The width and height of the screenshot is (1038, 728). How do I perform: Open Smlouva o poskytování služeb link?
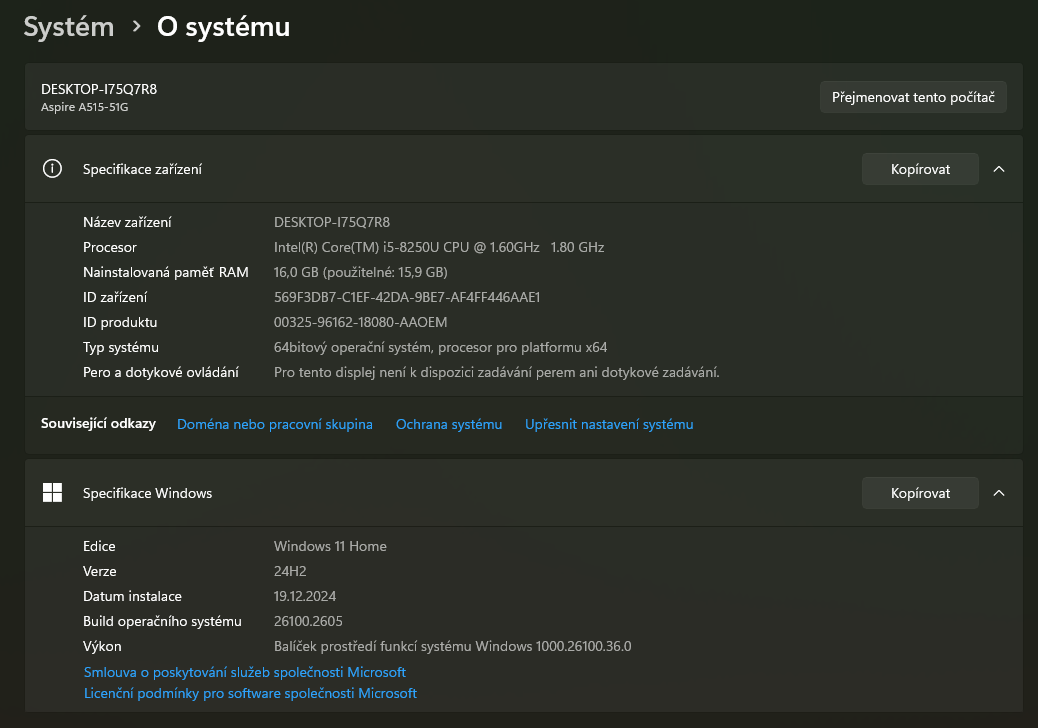click(x=245, y=672)
